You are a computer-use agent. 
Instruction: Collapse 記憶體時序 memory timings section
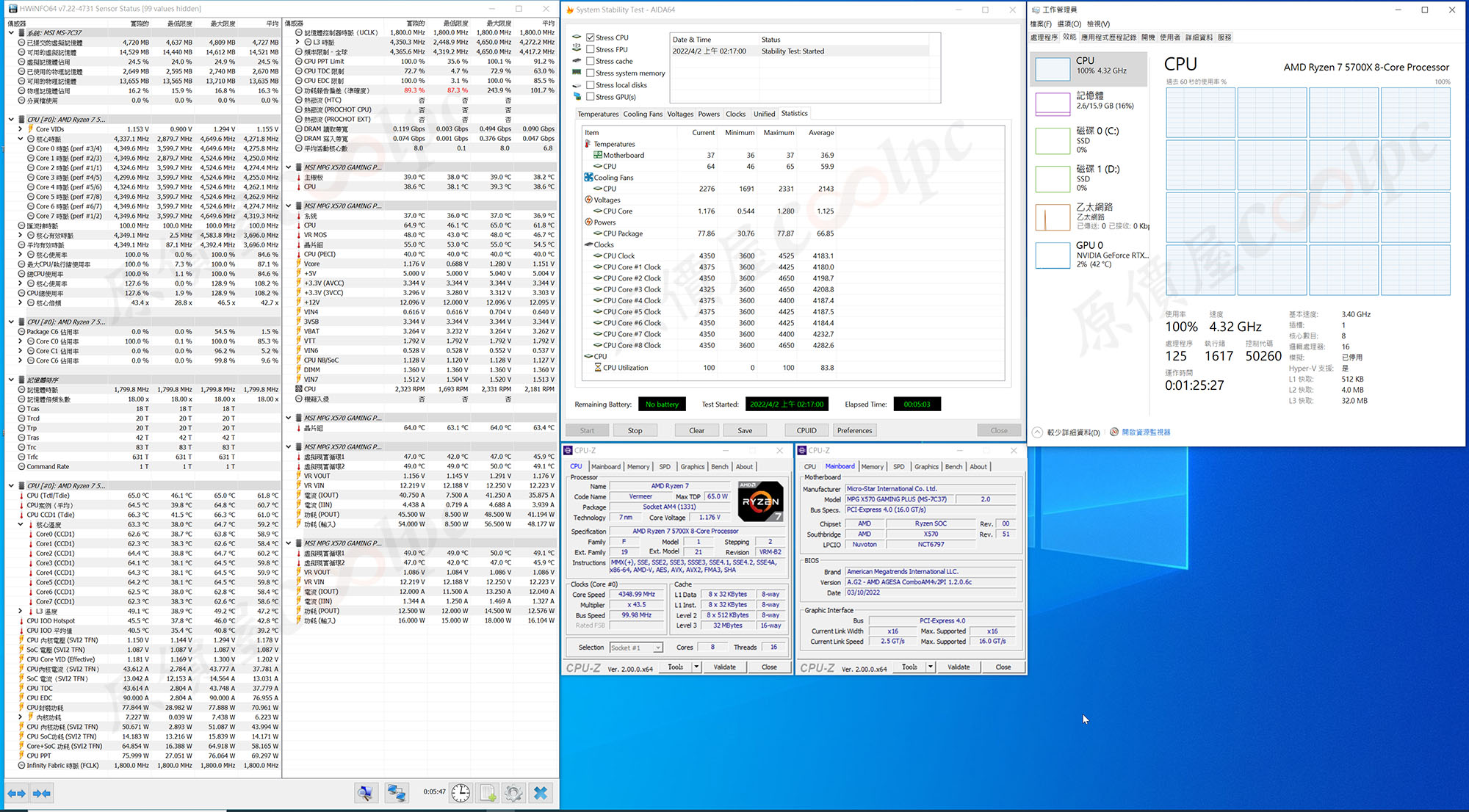tap(11, 380)
